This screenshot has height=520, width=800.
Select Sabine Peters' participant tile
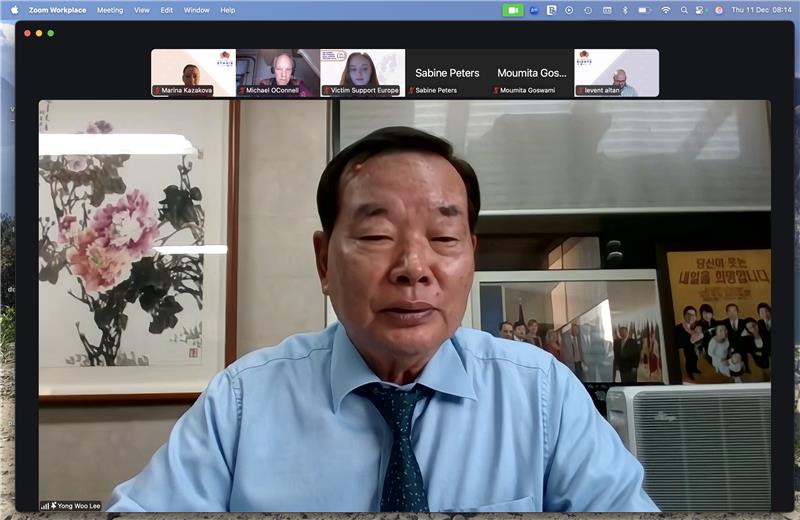tap(447, 72)
